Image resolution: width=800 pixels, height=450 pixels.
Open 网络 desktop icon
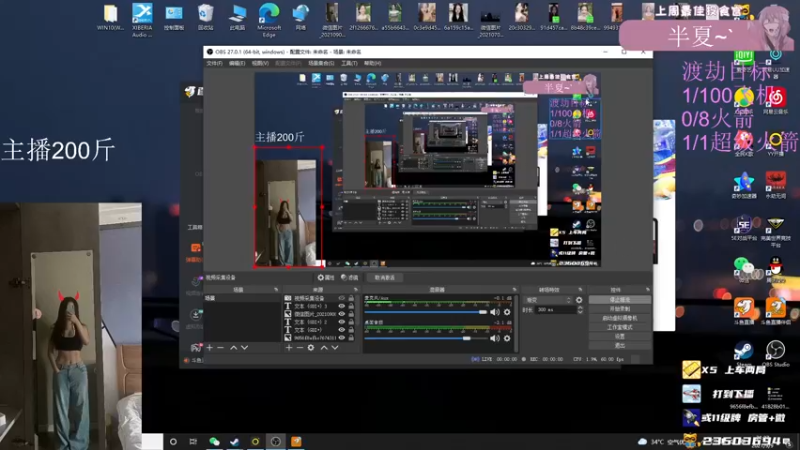click(x=301, y=17)
